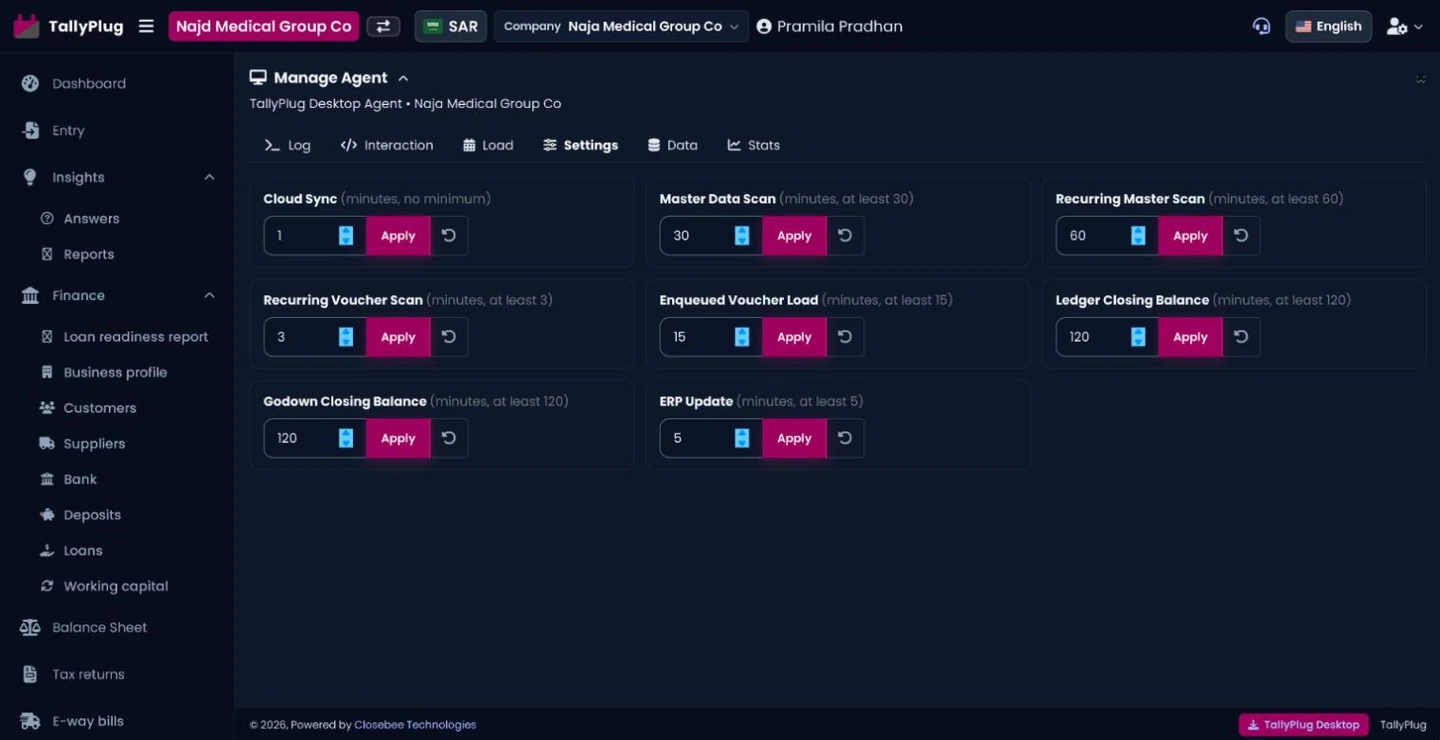Apply the Master Data Scan setting

794,236
